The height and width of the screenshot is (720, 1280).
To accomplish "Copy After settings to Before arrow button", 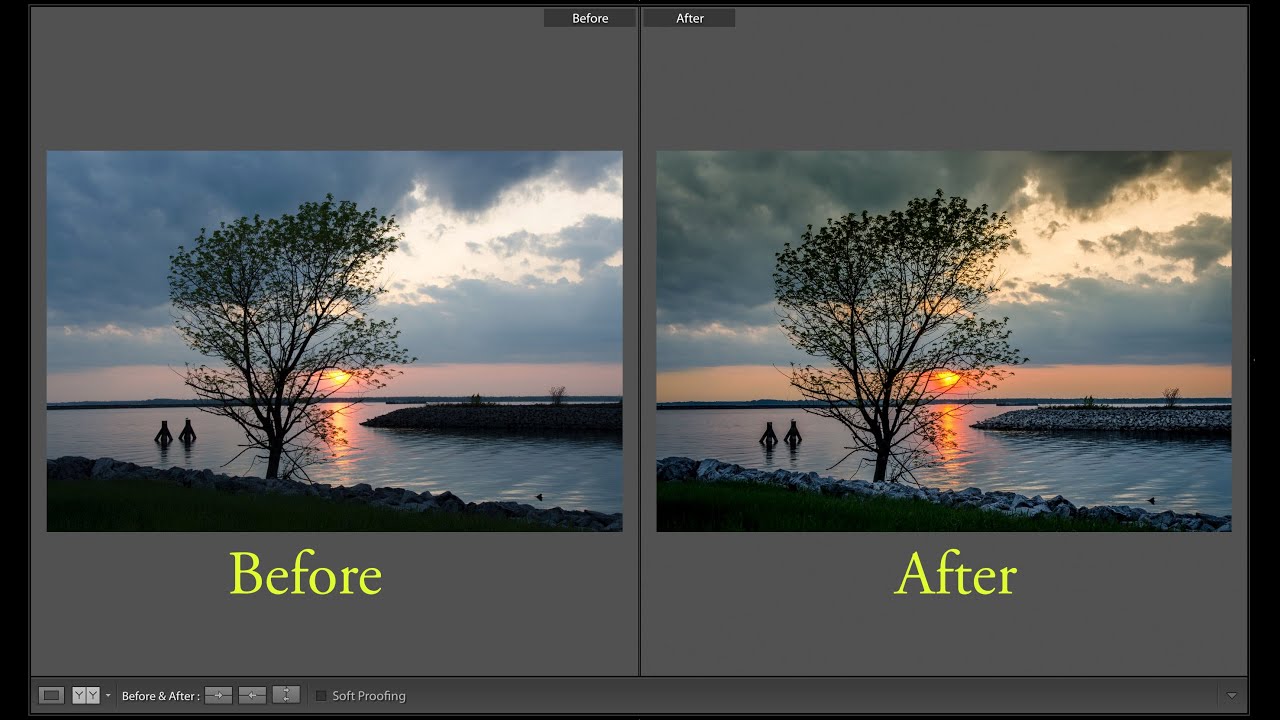I will [252, 695].
